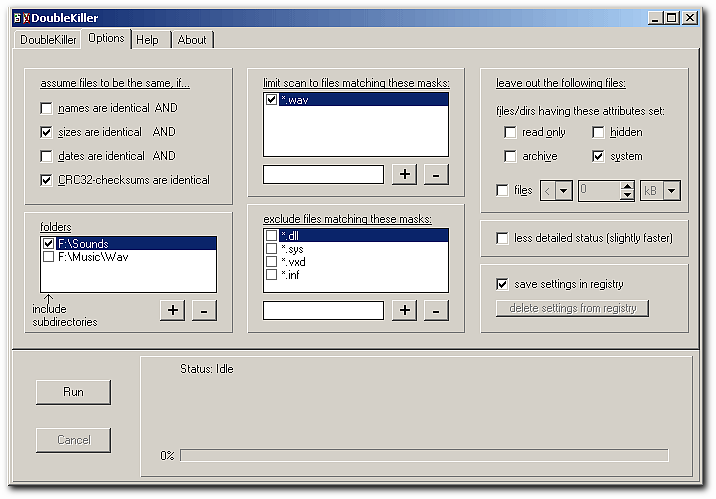
Task: Enable 'less detailed status' option
Action: tap(502, 238)
